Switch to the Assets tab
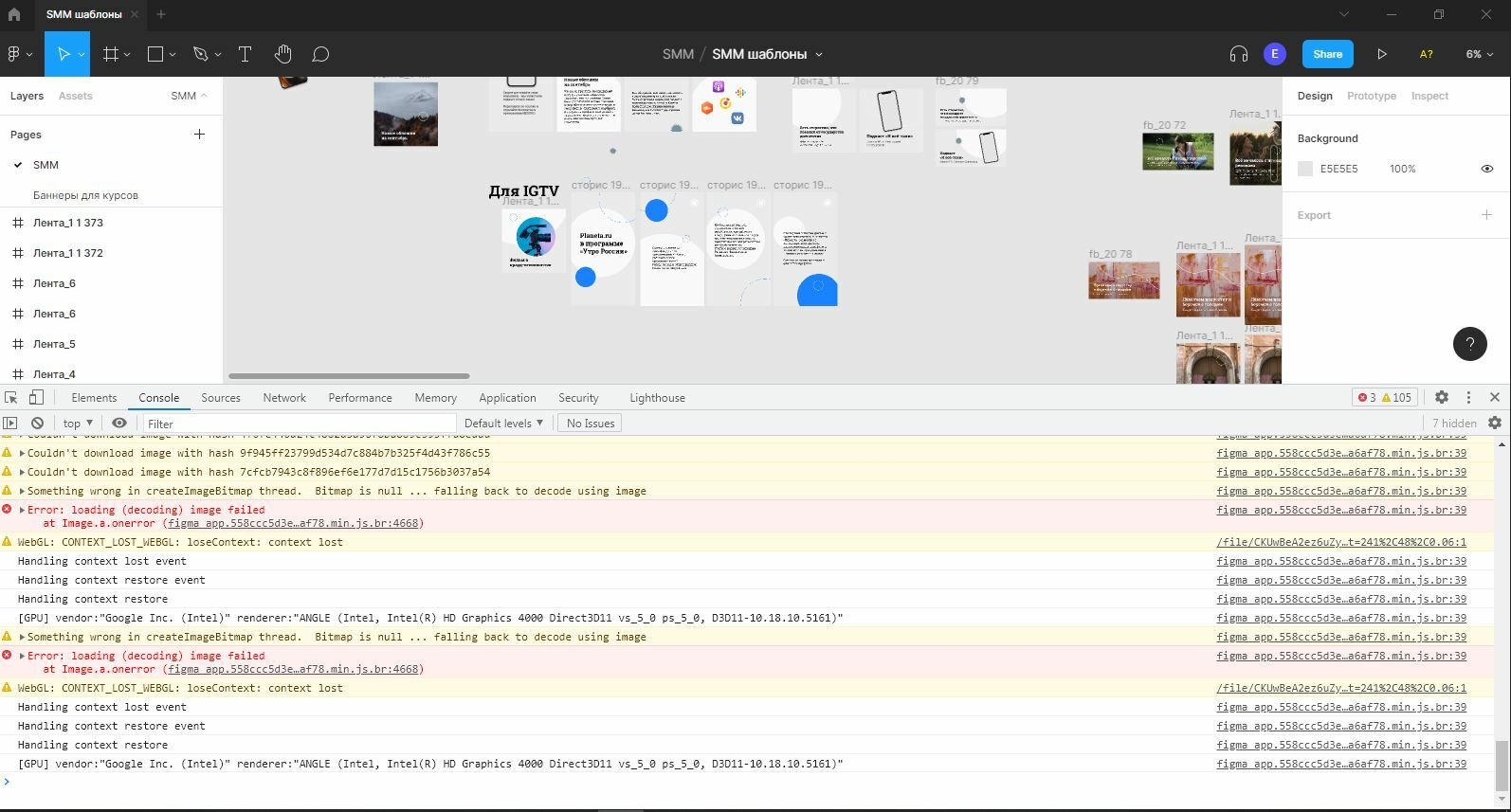 point(75,96)
